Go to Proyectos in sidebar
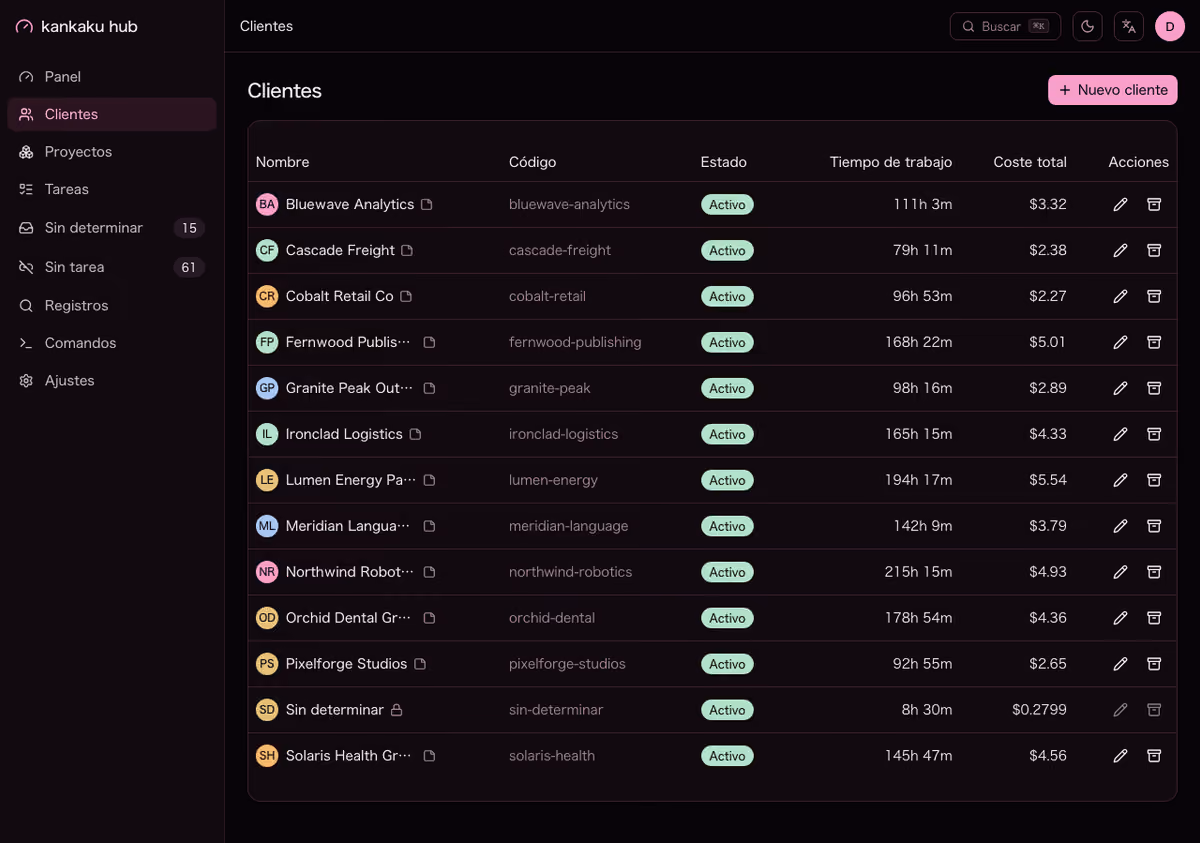This screenshot has width=1200, height=843. tap(112, 152)
